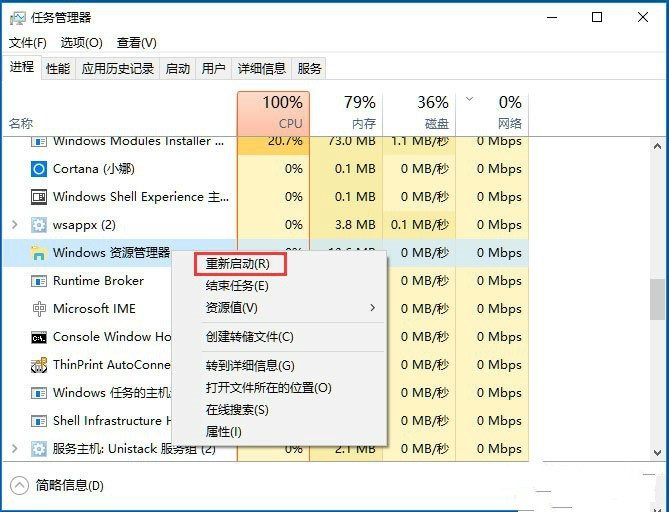Click the Task Manager title bar icon
This screenshot has width=669, height=512.
click(18, 17)
